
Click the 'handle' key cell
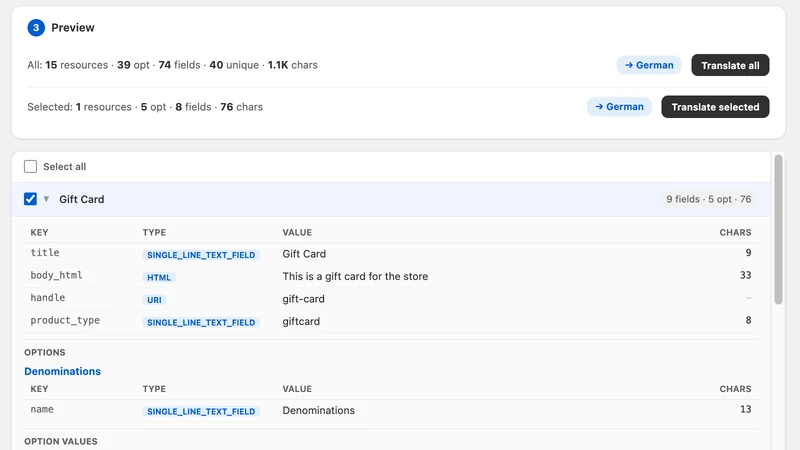(x=47, y=297)
